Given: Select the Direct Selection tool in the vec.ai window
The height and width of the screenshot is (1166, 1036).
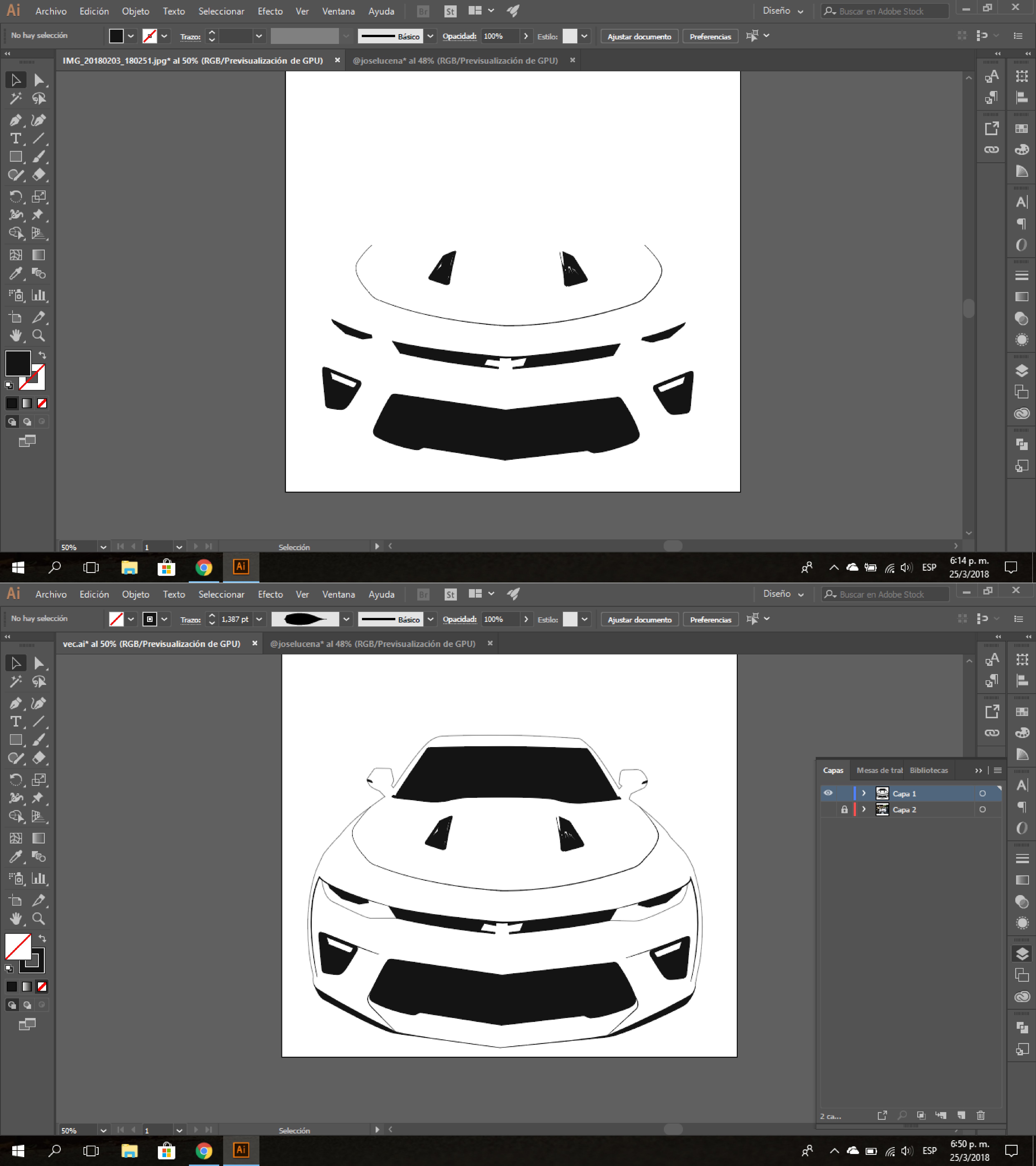Looking at the screenshot, I should click(x=39, y=664).
